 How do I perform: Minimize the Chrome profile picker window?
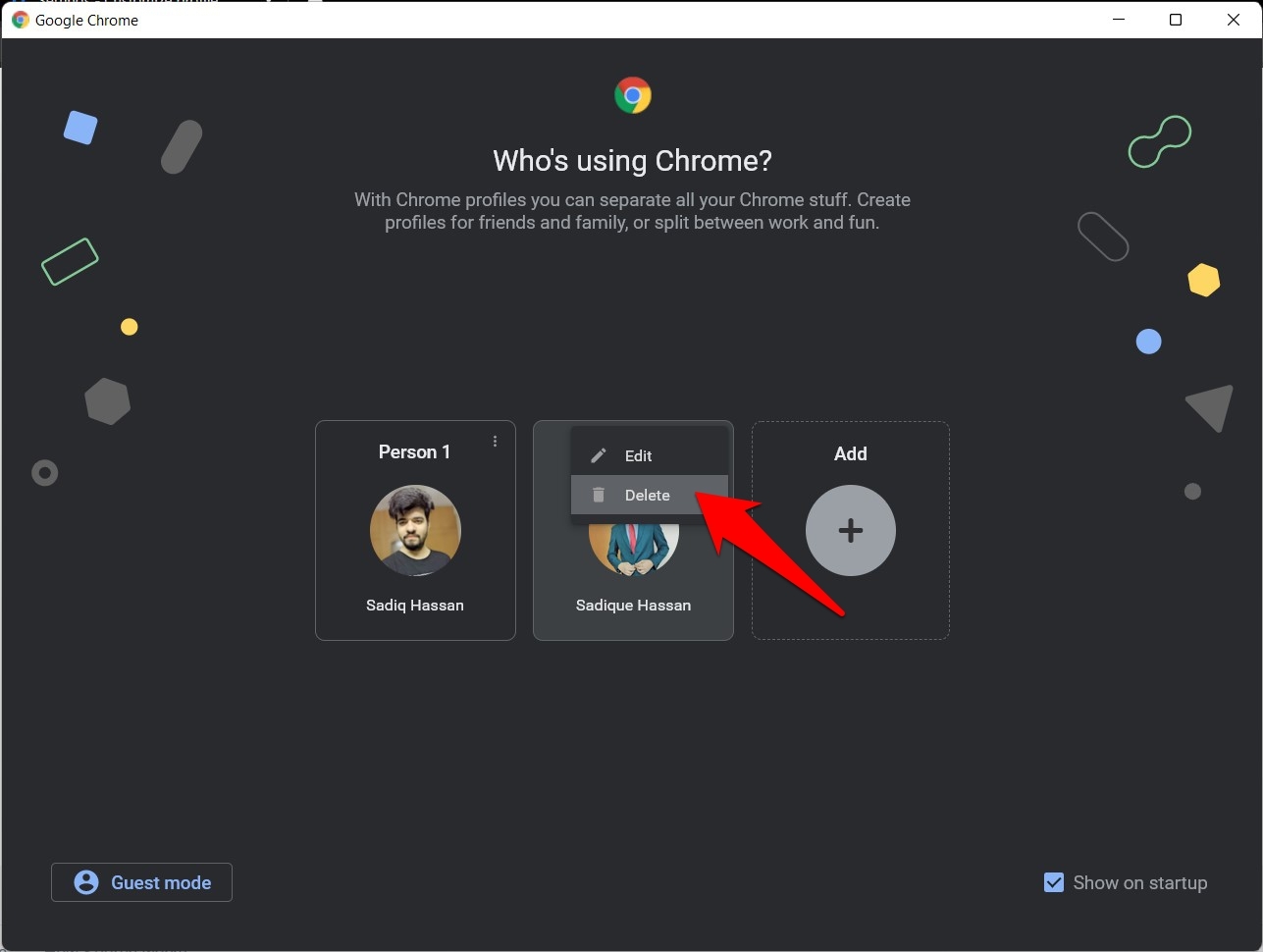pos(1118,20)
